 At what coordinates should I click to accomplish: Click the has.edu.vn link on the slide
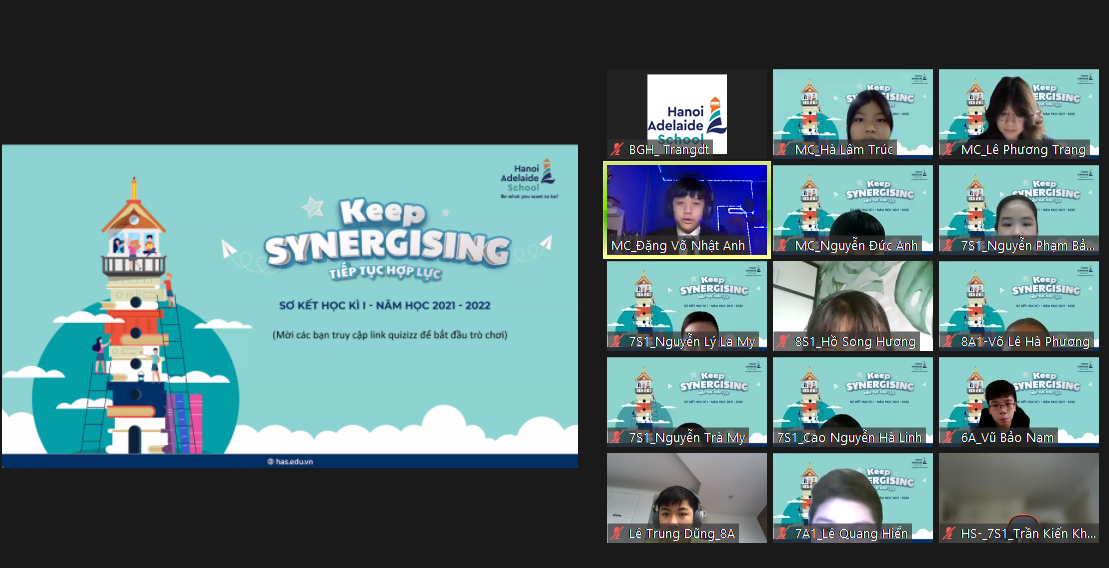(290, 461)
